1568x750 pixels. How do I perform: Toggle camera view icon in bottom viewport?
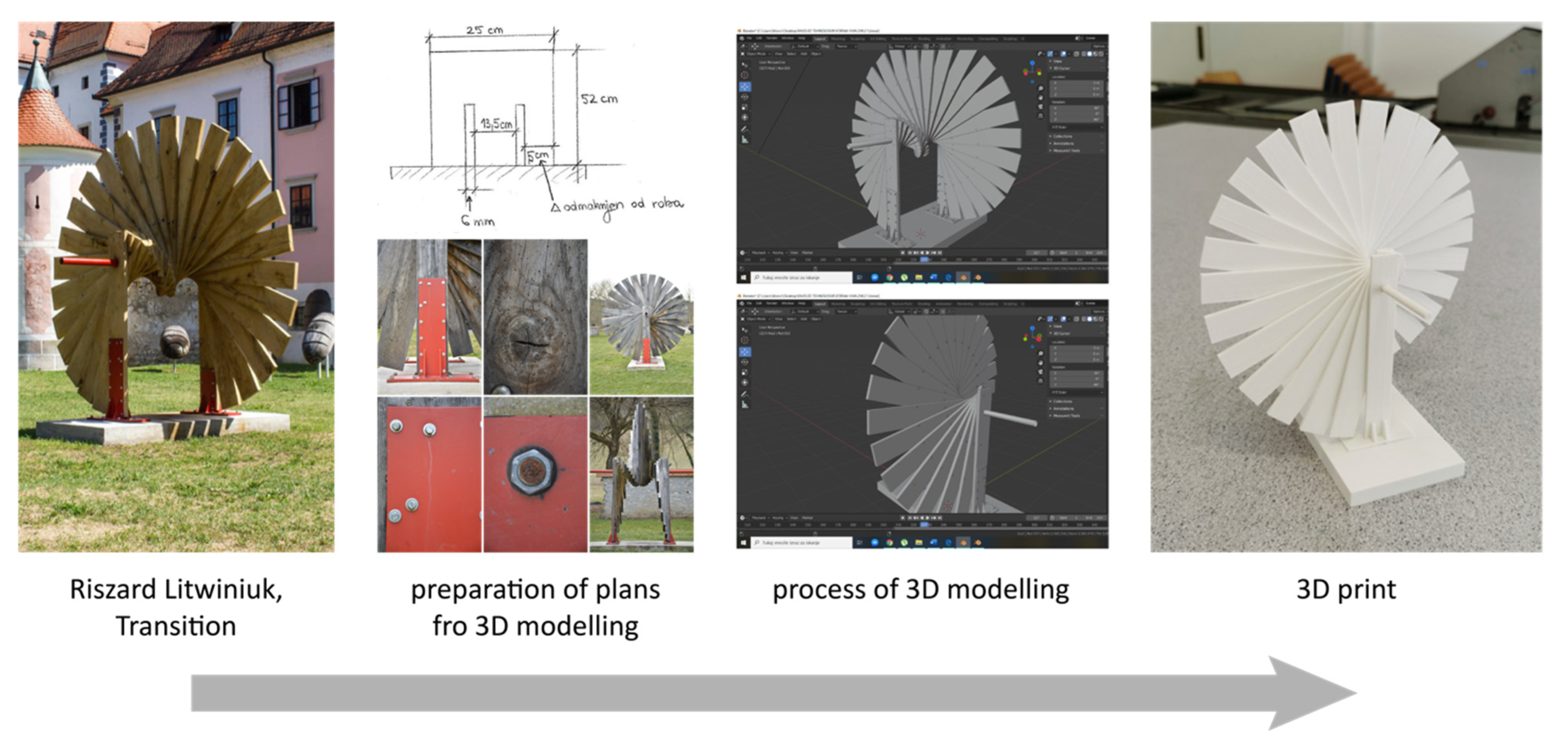click(x=1041, y=372)
